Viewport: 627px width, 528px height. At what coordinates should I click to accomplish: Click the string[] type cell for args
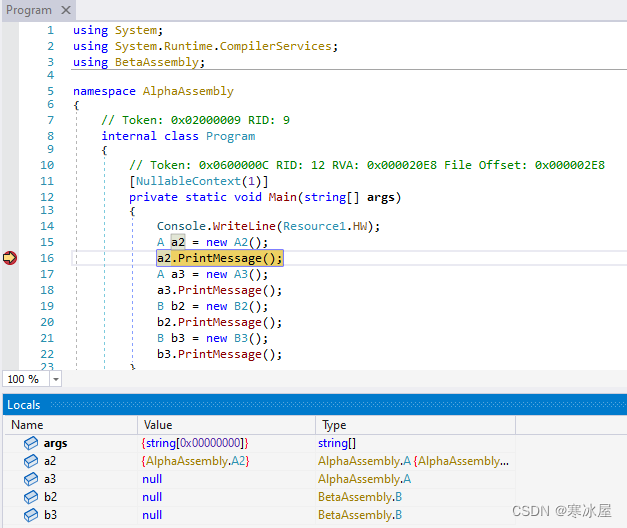tap(337, 443)
